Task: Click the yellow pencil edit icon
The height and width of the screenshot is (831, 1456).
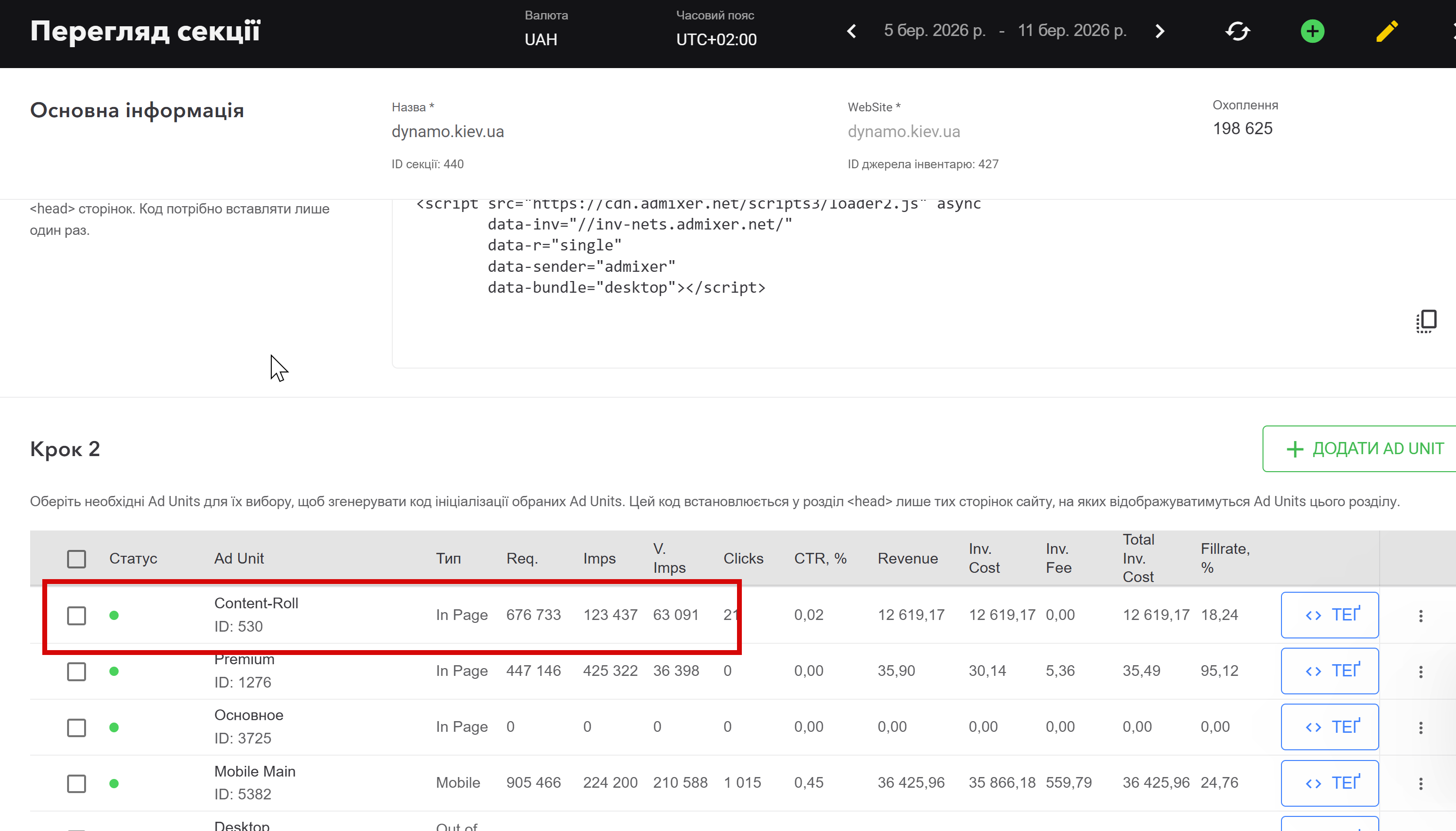Action: 1386,31
